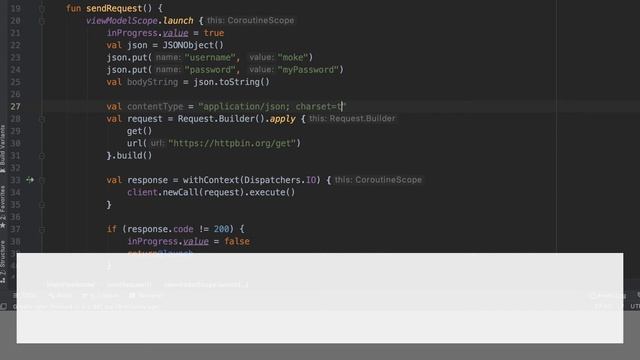Screen dimensions: 640x360
Task: Click }.build() on line 31
Action: [x=129, y=156]
